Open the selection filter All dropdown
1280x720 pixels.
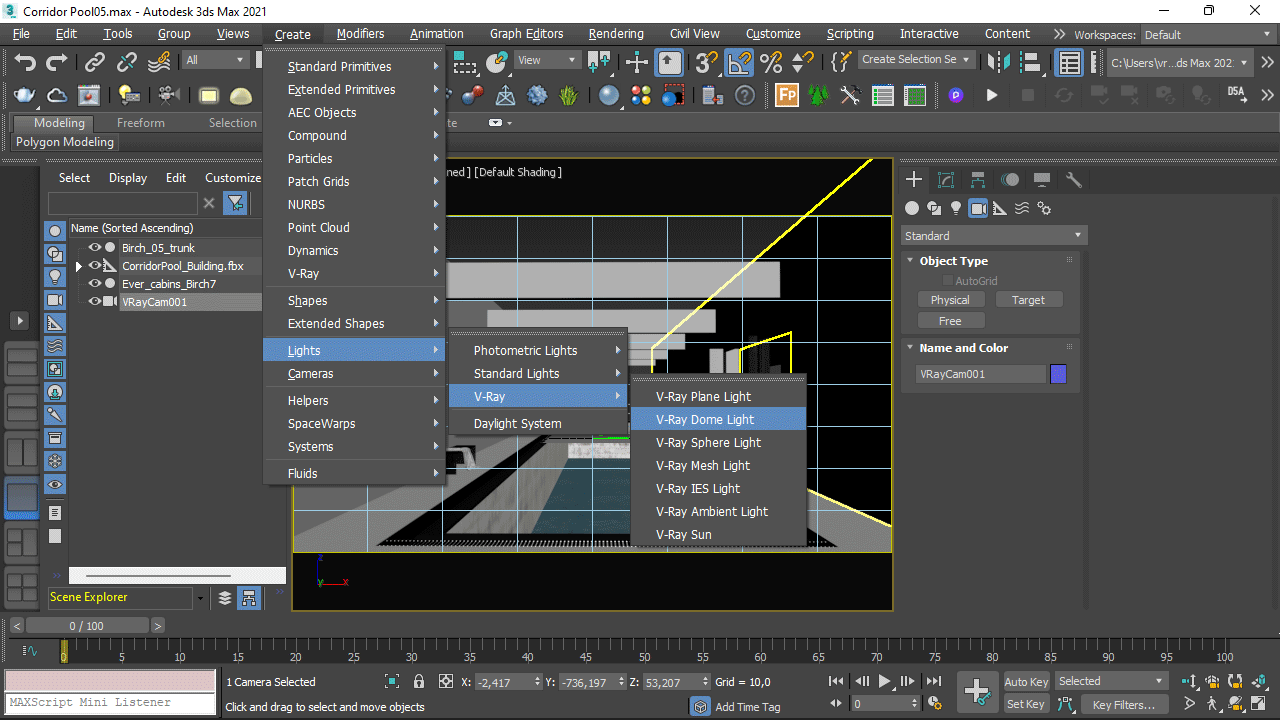[x=214, y=60]
